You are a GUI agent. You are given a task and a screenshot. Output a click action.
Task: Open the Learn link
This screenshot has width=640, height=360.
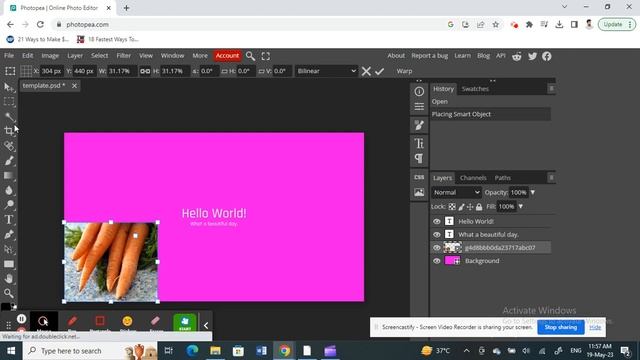[x=462, y=56]
